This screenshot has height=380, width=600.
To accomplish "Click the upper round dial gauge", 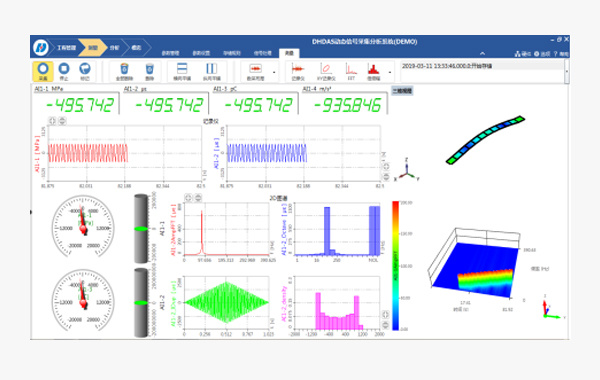I will tap(83, 227).
